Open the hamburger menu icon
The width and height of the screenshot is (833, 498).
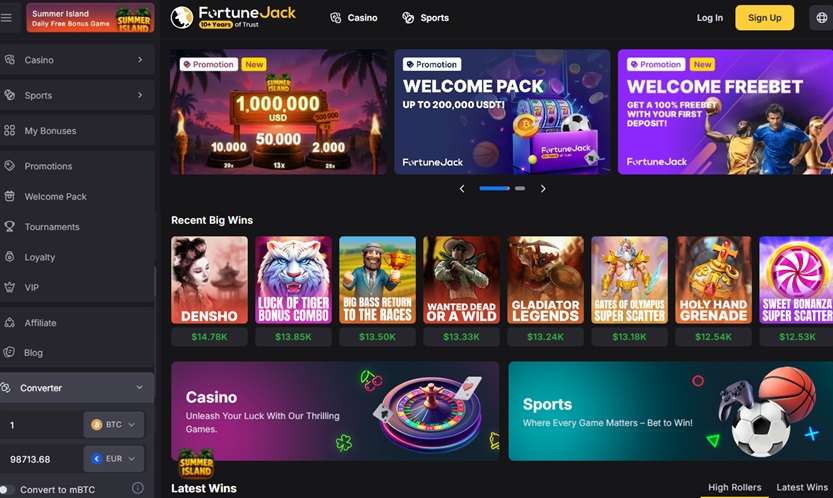point(6,18)
